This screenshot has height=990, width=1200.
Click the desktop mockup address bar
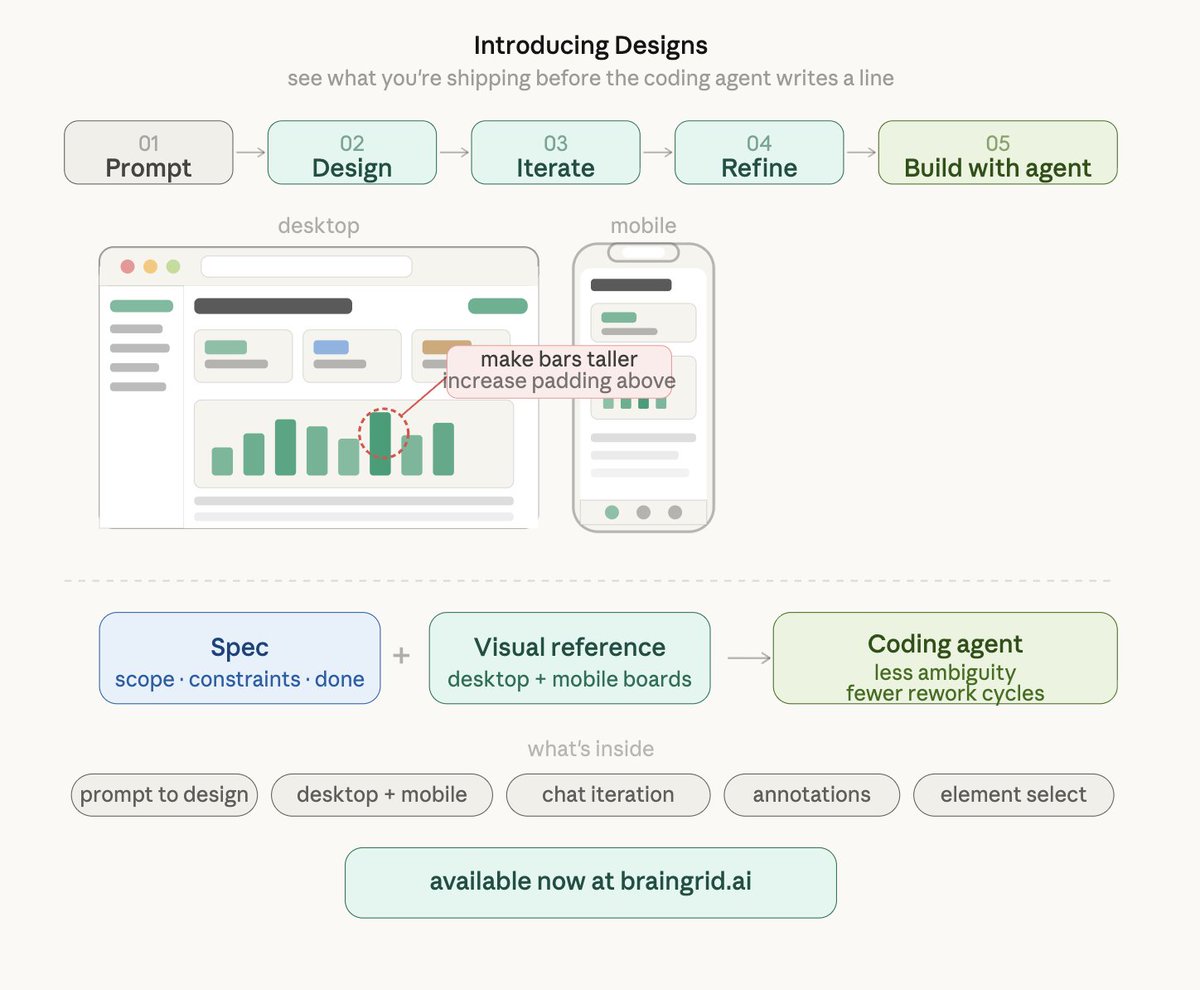click(306, 266)
